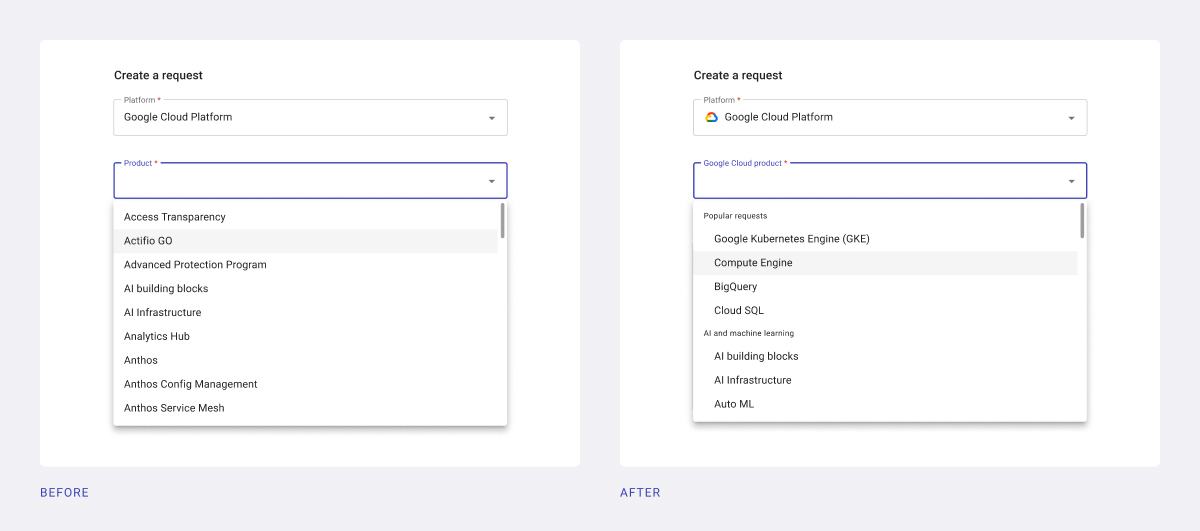Click the BEFORE Platform field showing Google Cloud Platform
1200x531 pixels.
coord(310,117)
